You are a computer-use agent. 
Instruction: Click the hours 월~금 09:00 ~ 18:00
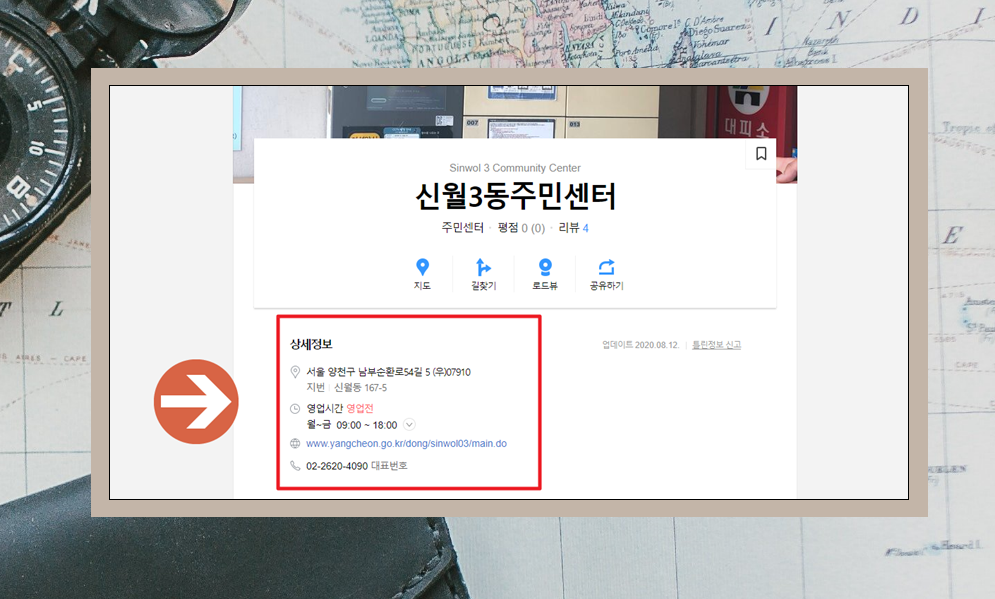(352, 425)
